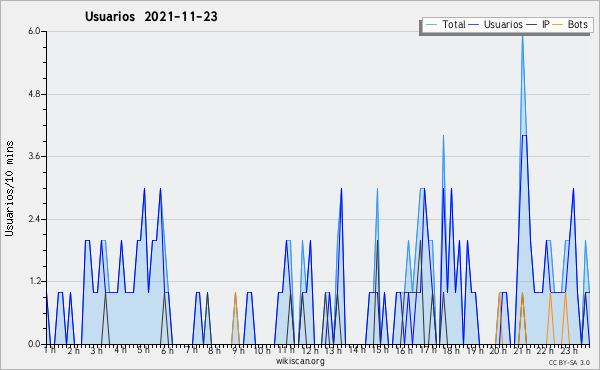Click the "1 h" x-axis label
This screenshot has width=600, height=370.
click(50, 350)
